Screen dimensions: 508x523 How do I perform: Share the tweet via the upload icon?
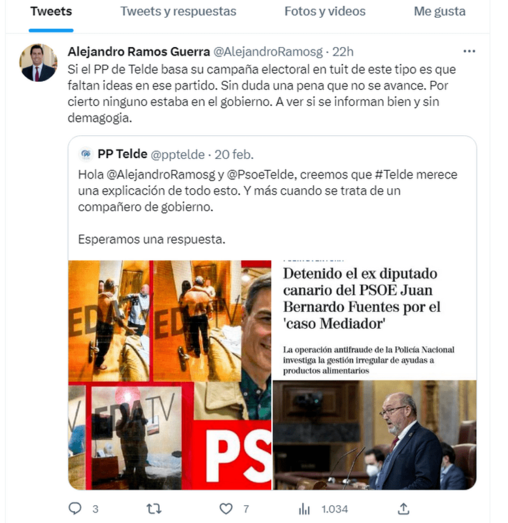point(403,509)
